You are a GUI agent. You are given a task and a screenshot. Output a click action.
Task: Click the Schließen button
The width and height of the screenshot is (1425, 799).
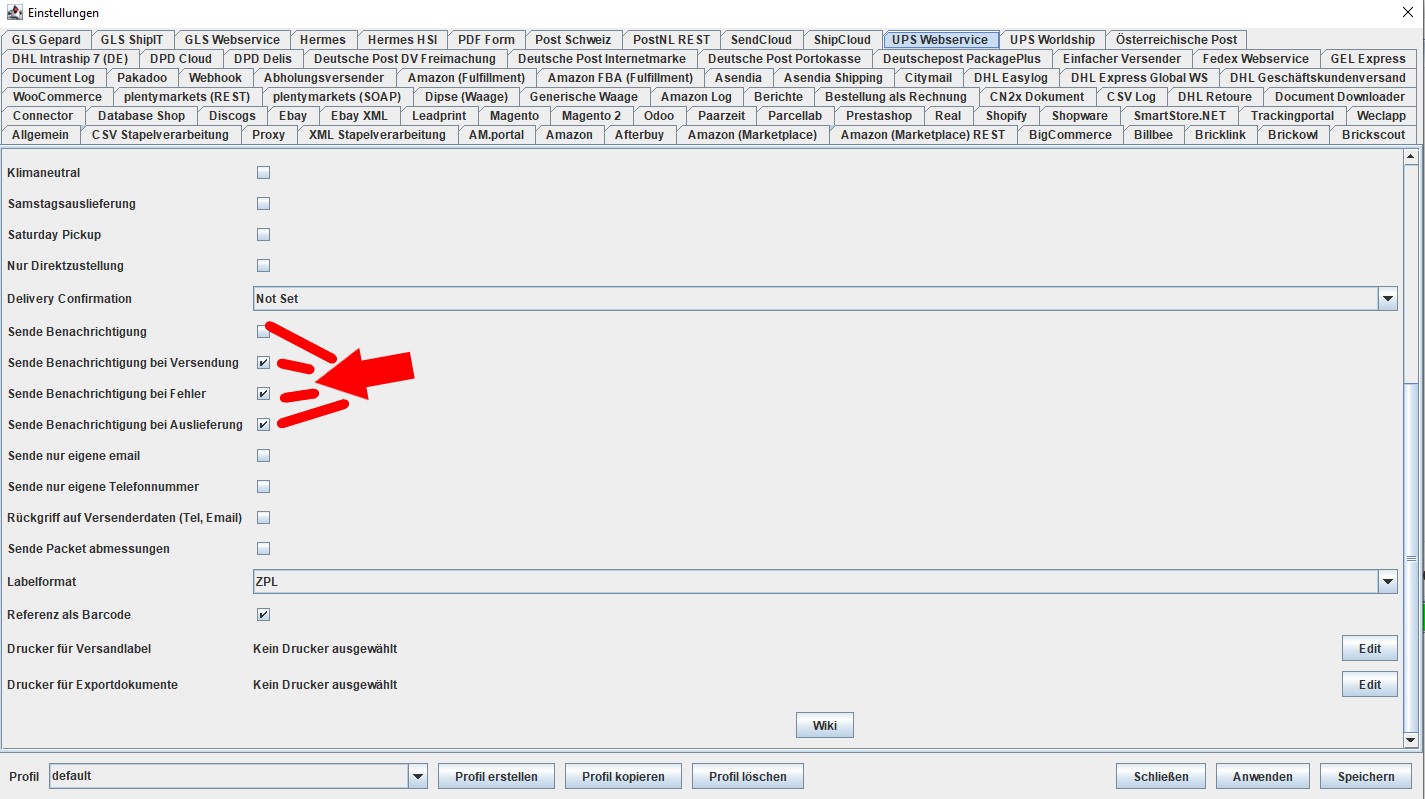[1161, 777]
